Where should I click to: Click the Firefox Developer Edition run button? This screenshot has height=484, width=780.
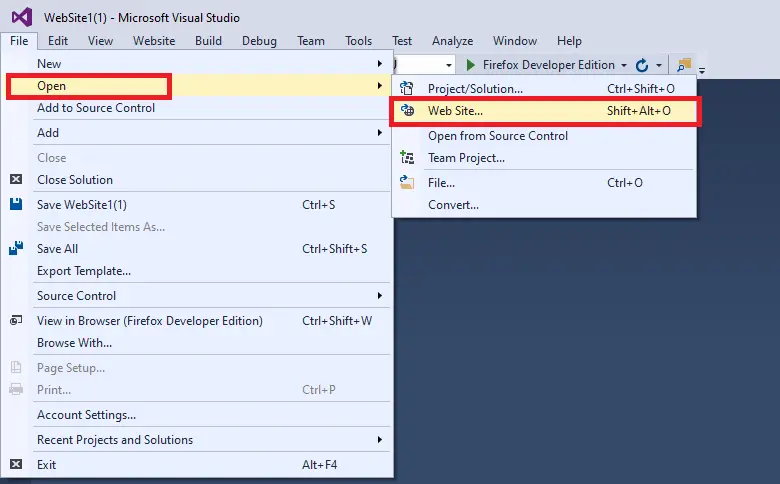click(541, 65)
